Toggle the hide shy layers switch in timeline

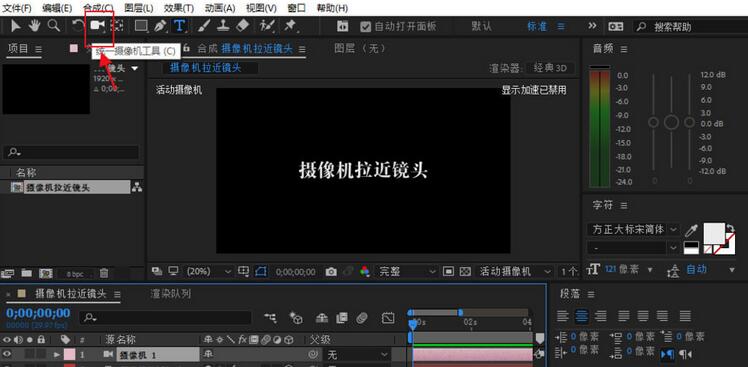(322, 318)
